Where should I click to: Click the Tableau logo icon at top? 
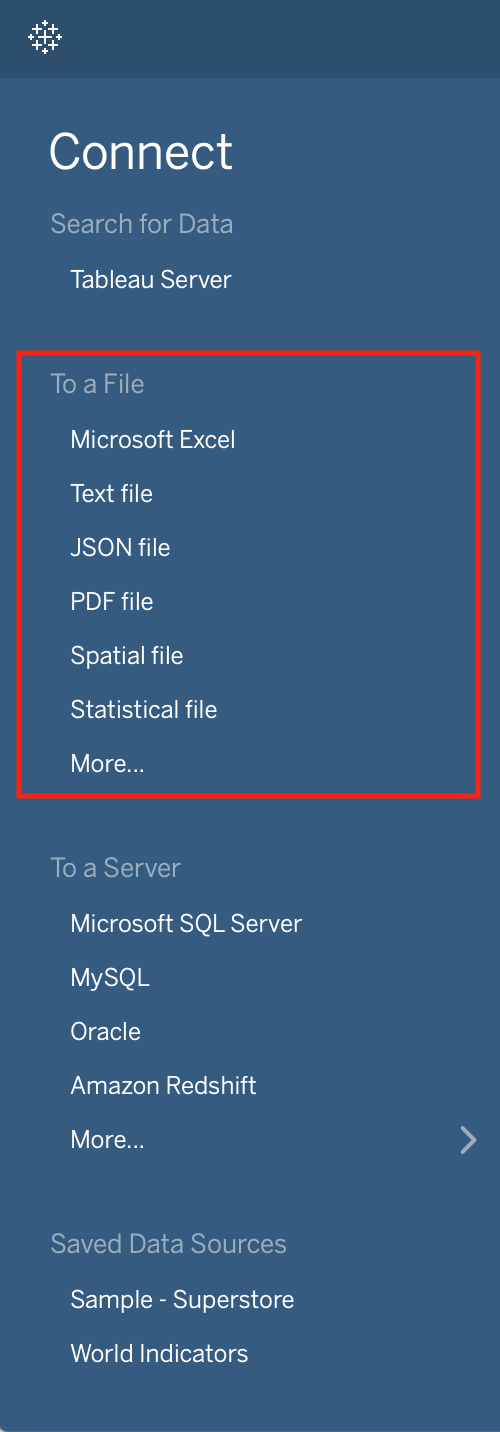(45, 37)
